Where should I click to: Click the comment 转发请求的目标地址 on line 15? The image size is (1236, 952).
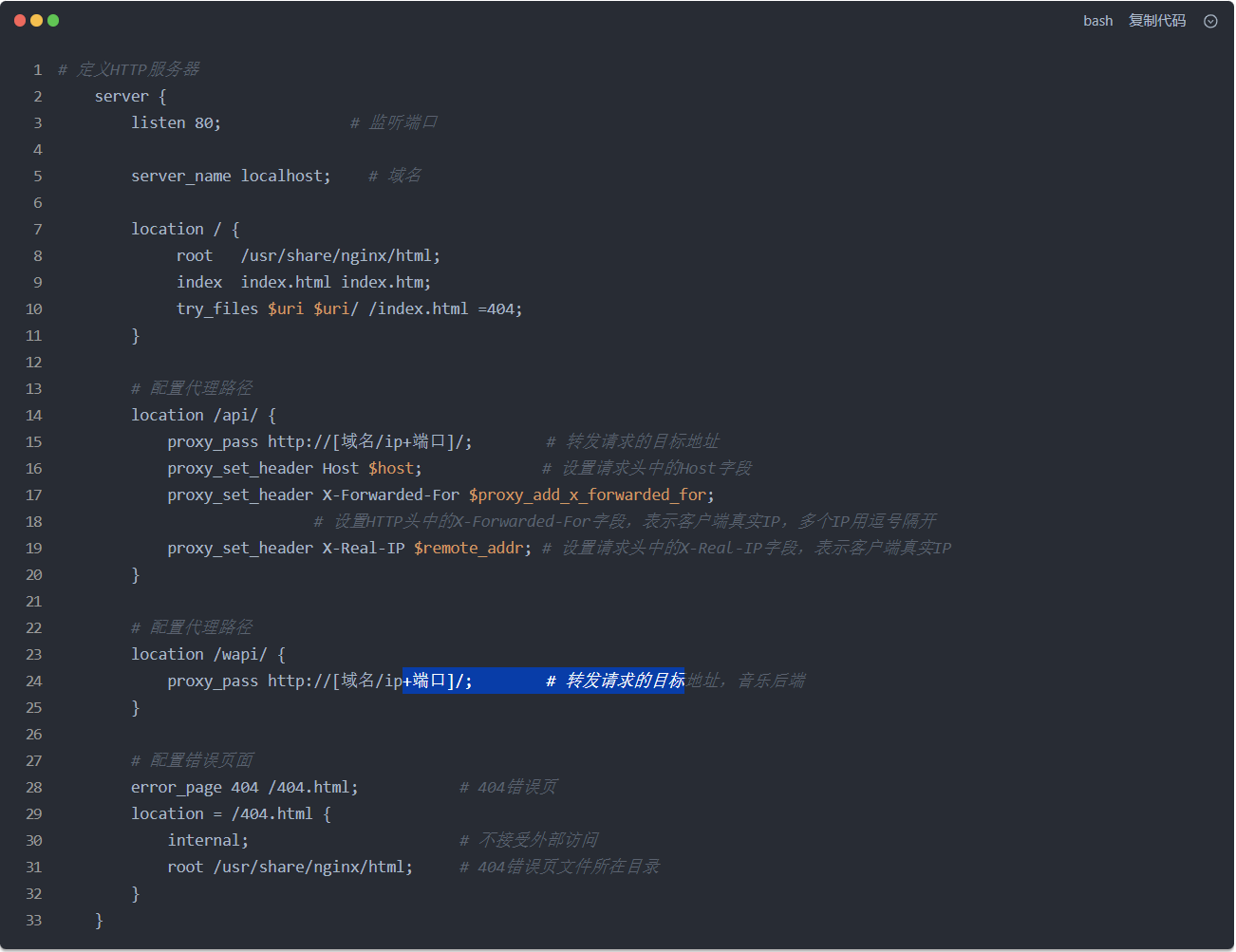[633, 441]
